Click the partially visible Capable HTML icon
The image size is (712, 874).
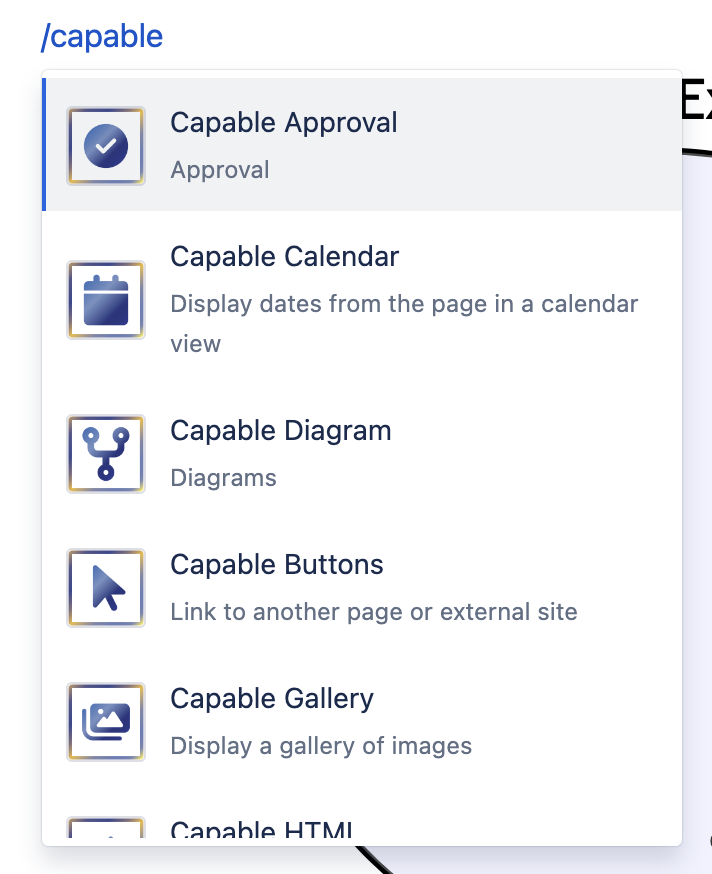106,827
